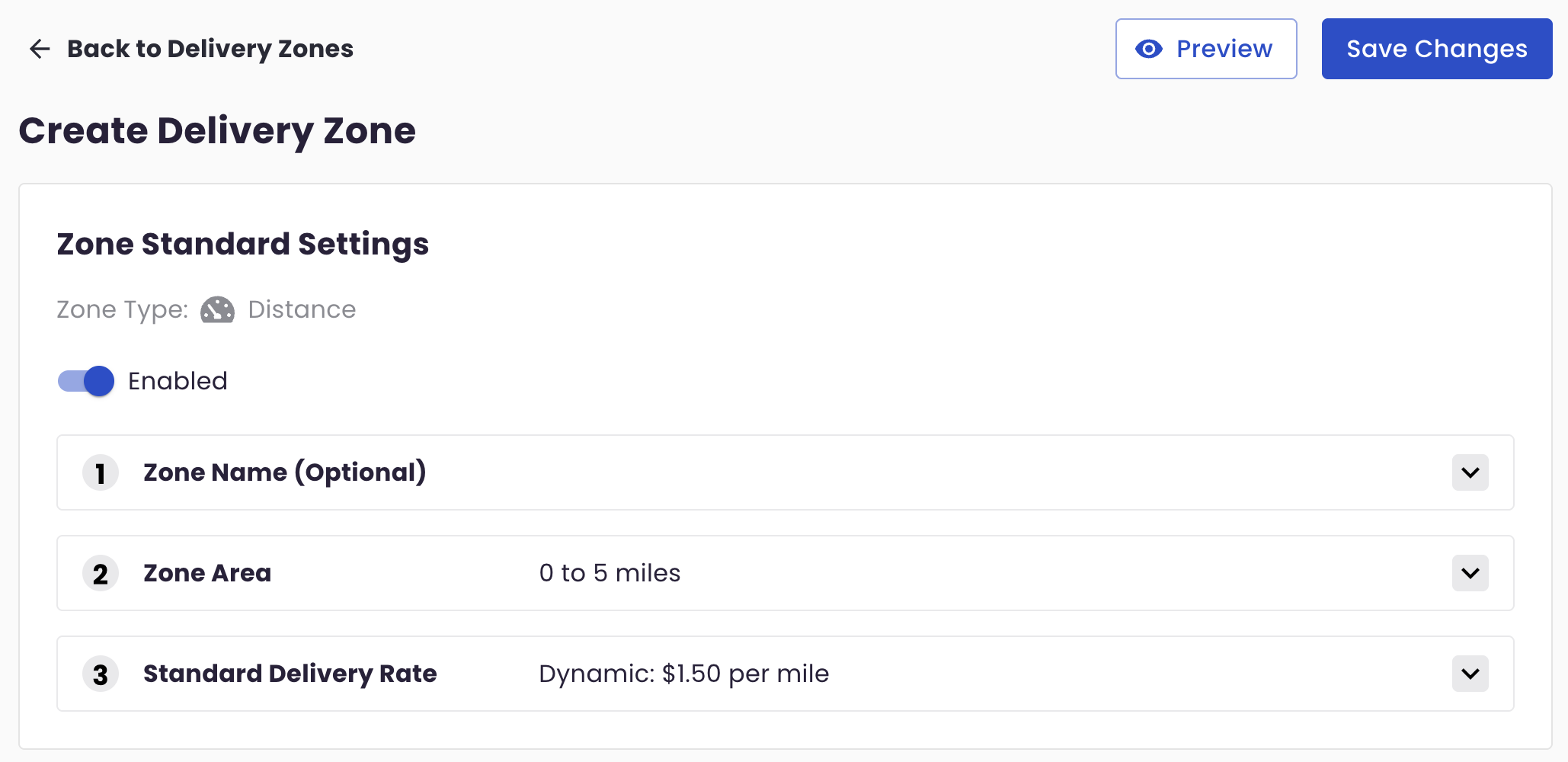Viewport: 1568px width, 762px height.
Task: Click the Distance speedometer icon
Action: click(x=218, y=310)
